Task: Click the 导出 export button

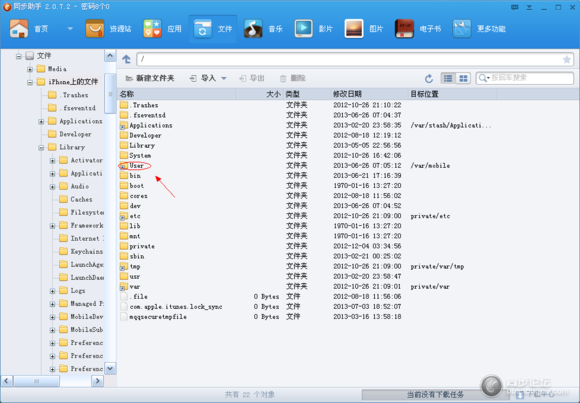Action: coord(252,78)
